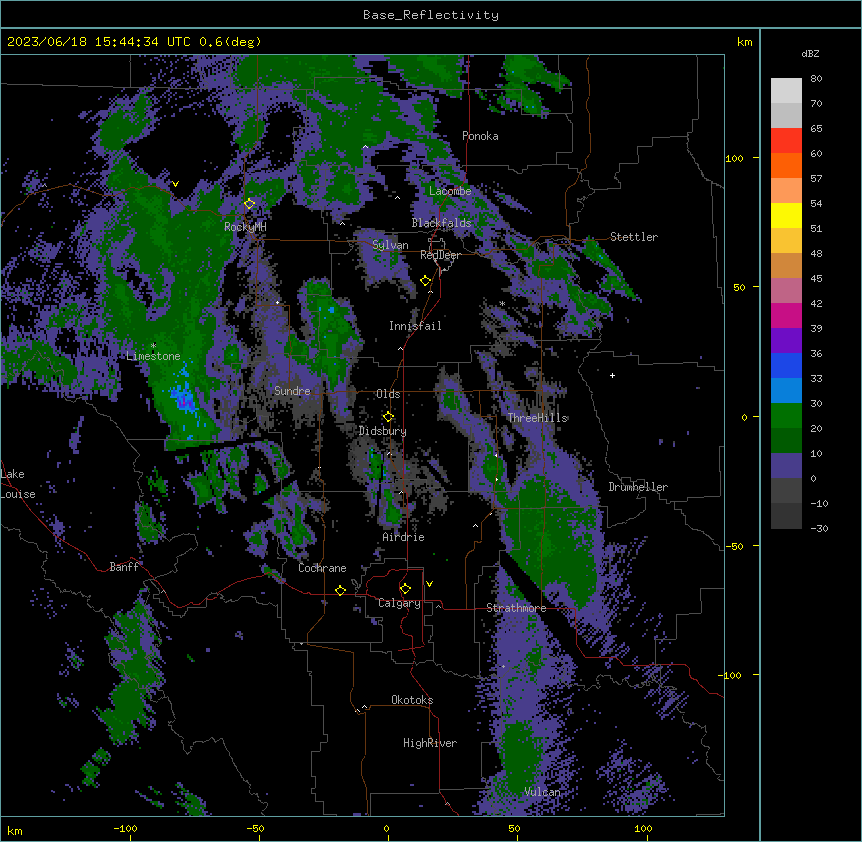Viewport: 862px width, 842px height.
Task: Click the yellow diamond marker above RockyMH
Action: click(250, 204)
